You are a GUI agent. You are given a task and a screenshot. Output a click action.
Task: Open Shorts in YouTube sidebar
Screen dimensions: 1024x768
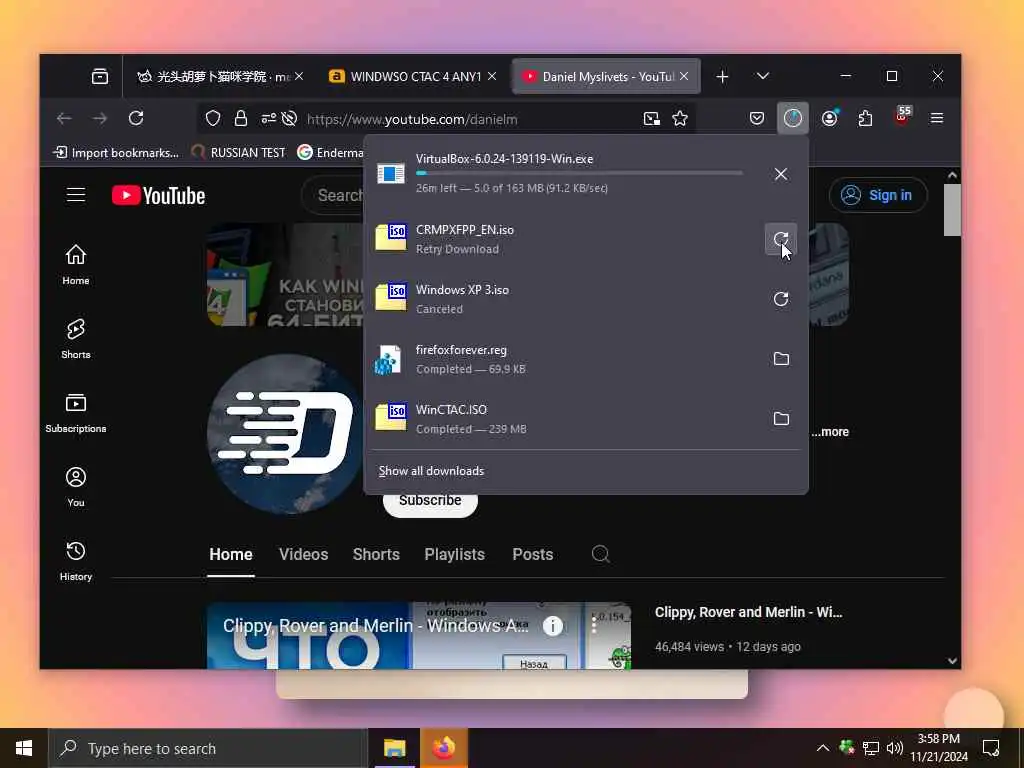click(x=76, y=338)
